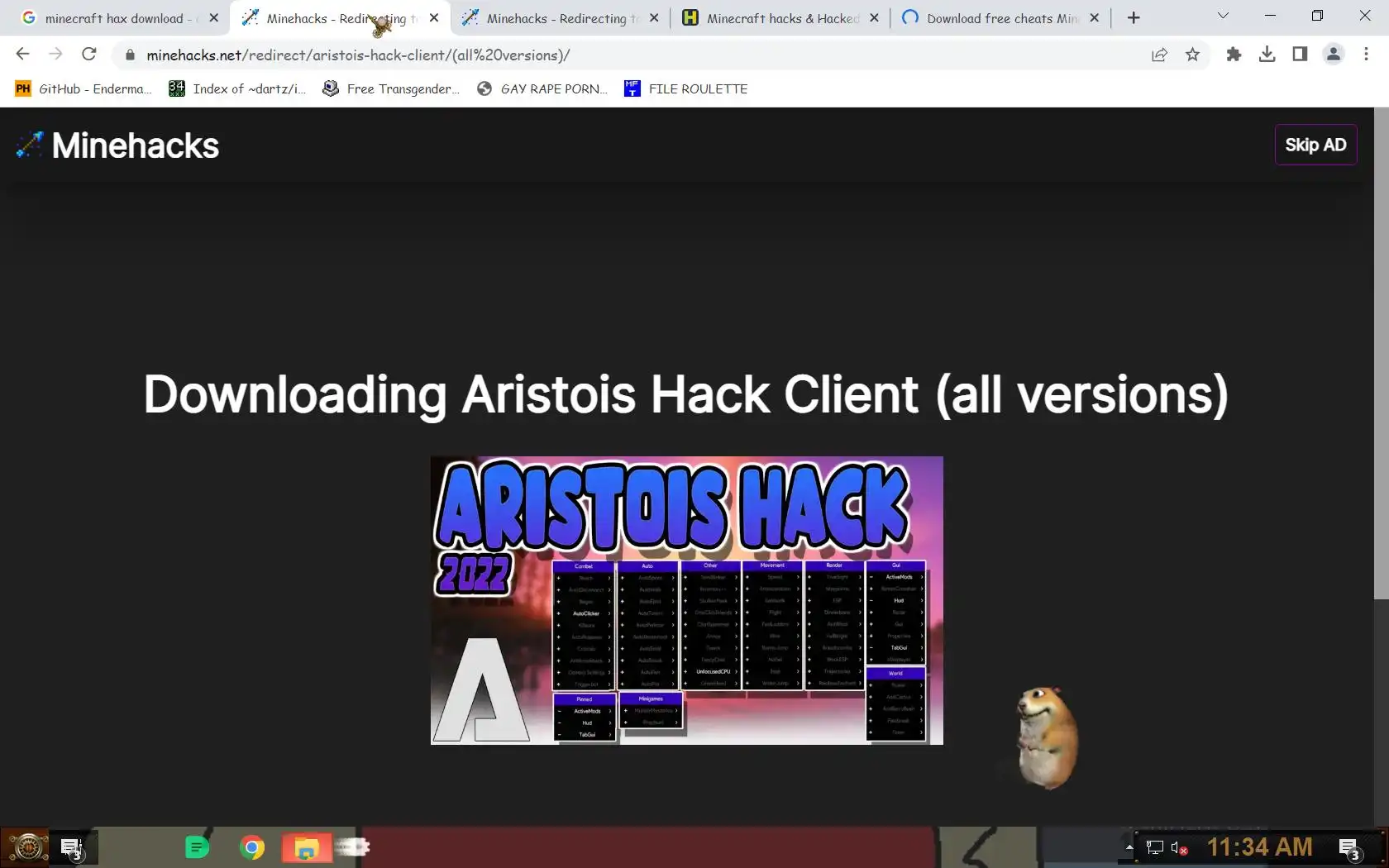Click the network tray icon

click(x=1155, y=847)
